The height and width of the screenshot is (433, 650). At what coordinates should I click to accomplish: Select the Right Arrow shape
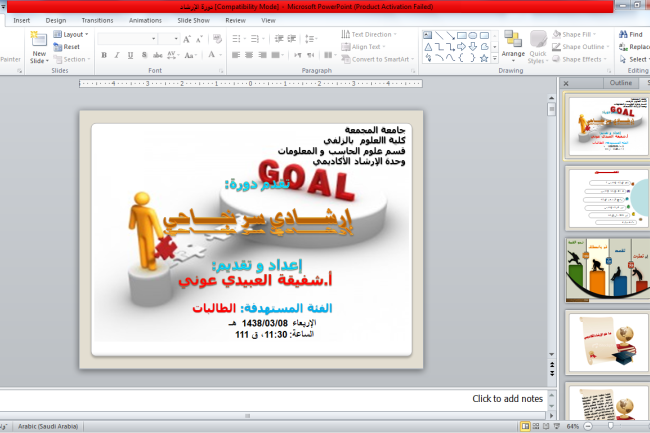point(461,47)
